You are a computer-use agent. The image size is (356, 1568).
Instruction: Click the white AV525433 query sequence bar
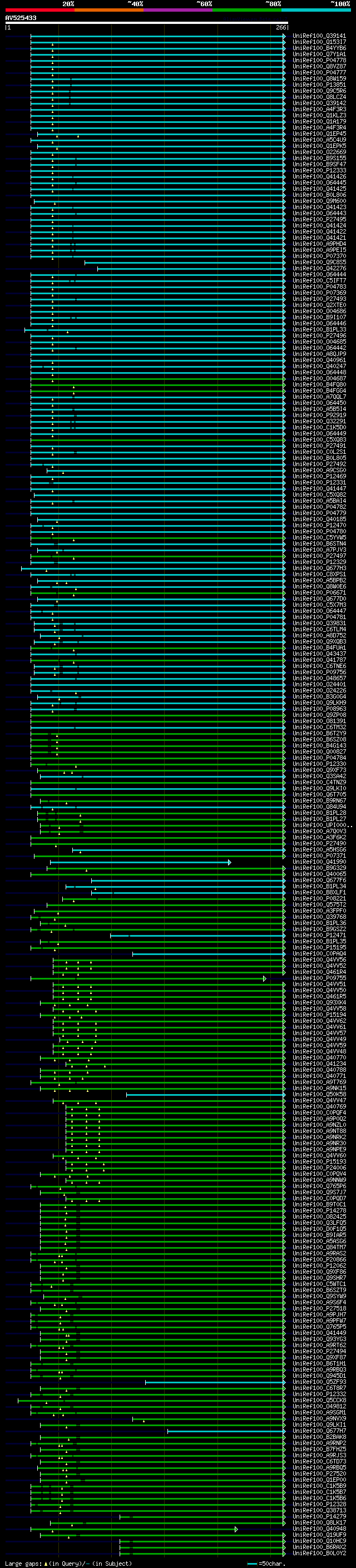click(147, 22)
